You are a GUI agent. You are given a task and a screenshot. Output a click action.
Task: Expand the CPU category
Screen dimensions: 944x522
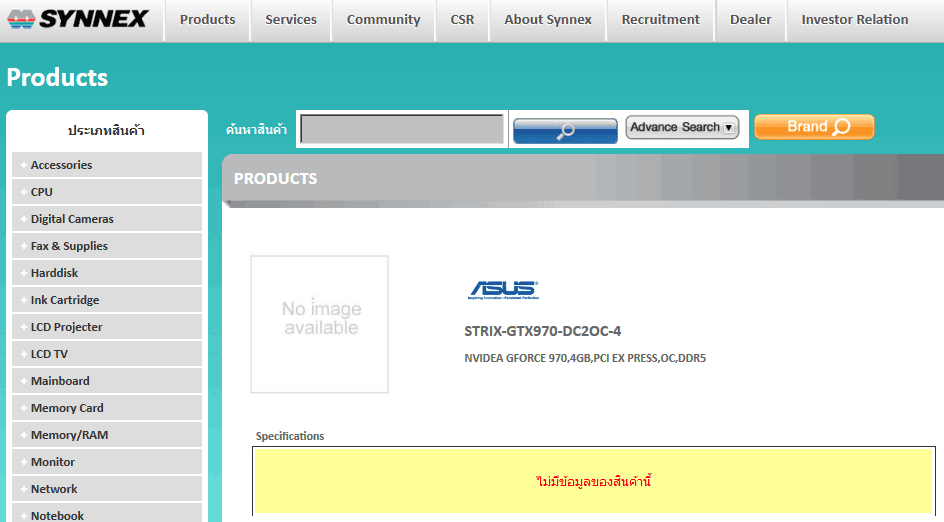tap(41, 192)
